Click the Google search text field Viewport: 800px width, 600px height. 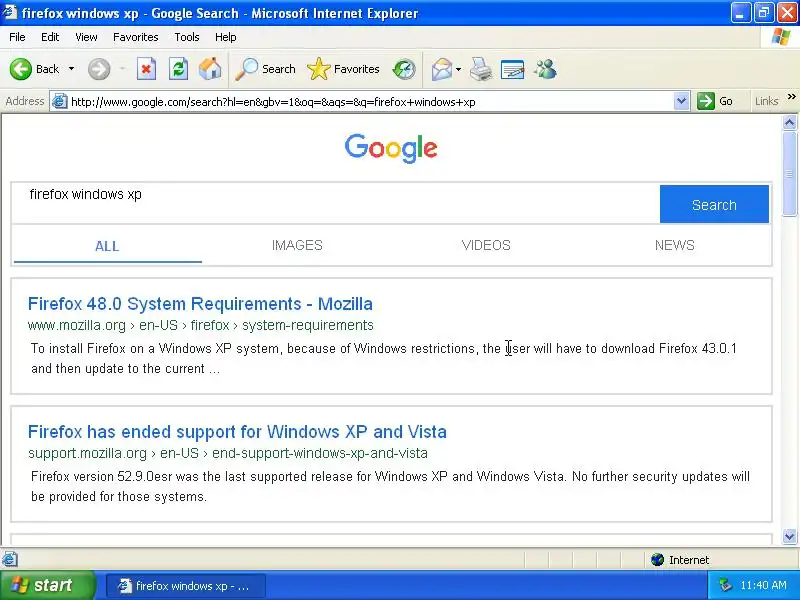click(x=335, y=204)
